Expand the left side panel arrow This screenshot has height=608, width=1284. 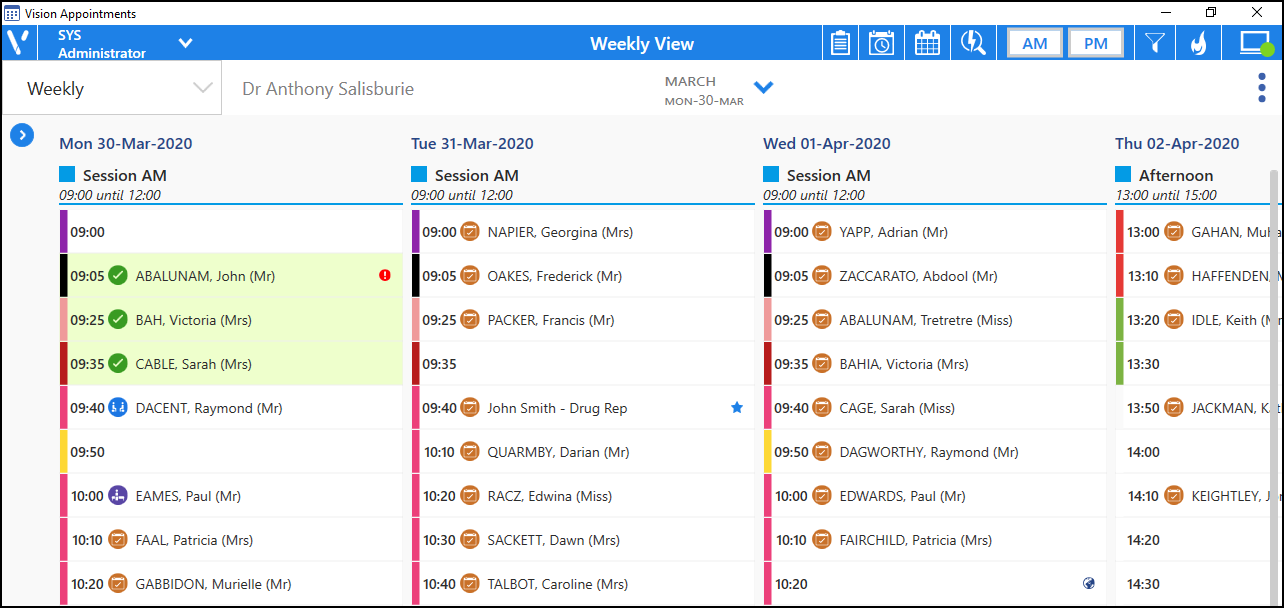pyautogui.click(x=22, y=135)
